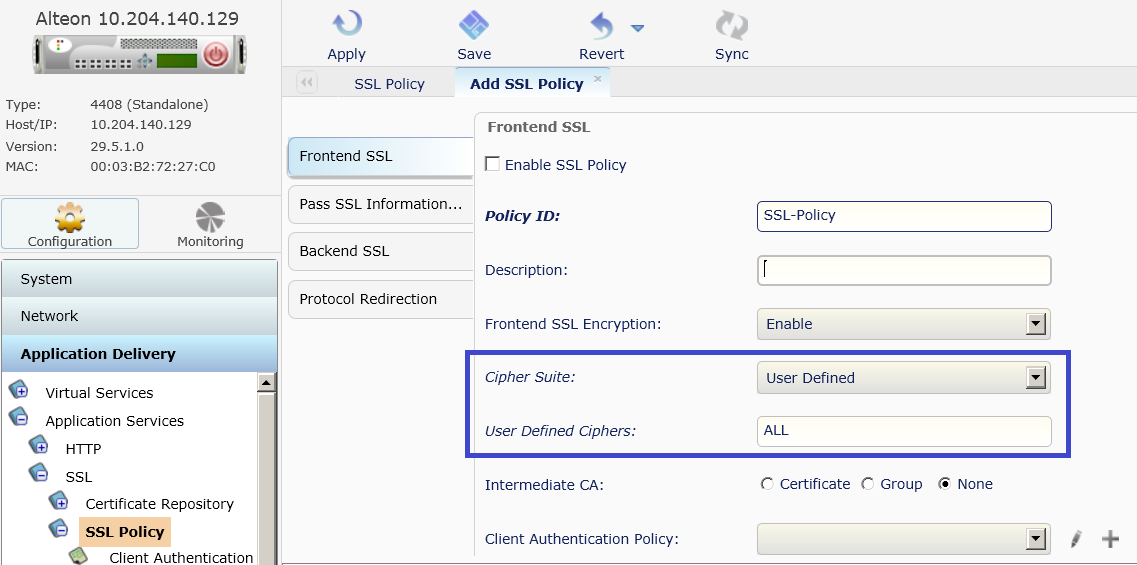Open the Protocol Redirection section
The width and height of the screenshot is (1137, 565).
pyautogui.click(x=381, y=299)
